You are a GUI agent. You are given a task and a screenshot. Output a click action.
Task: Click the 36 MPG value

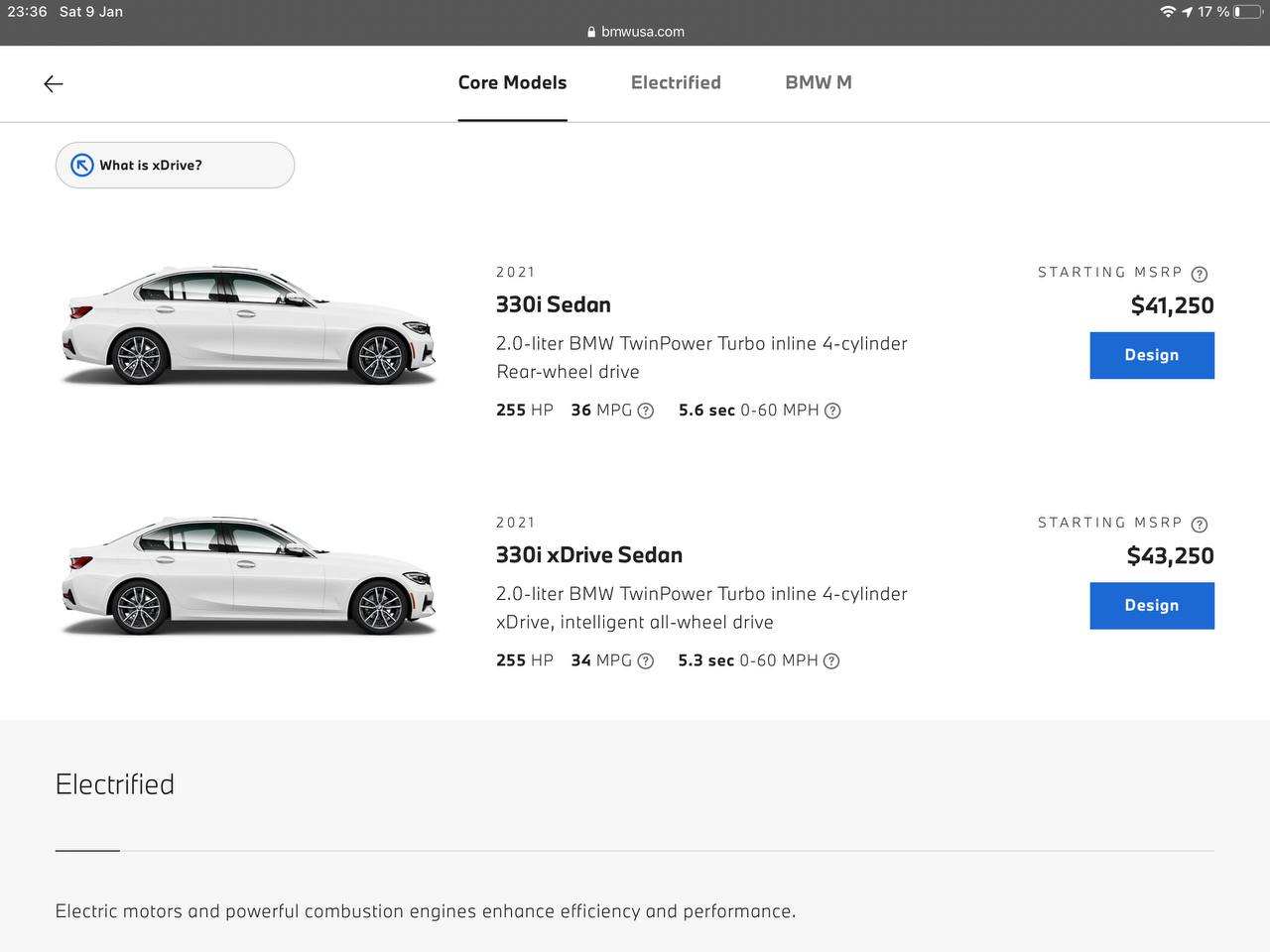click(x=601, y=411)
